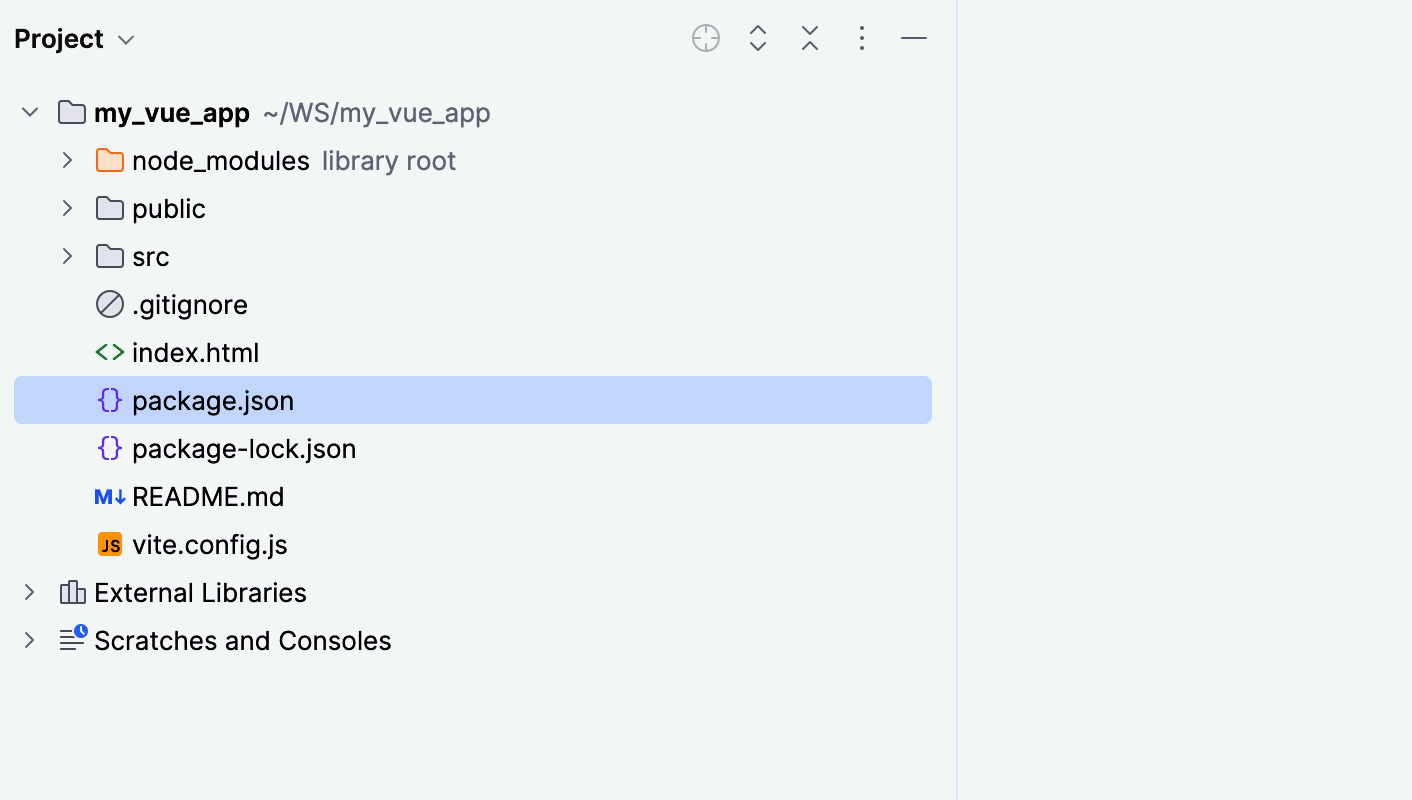Click the ignored-file icon beside .gitignore
This screenshot has width=1412, height=800.
click(109, 304)
